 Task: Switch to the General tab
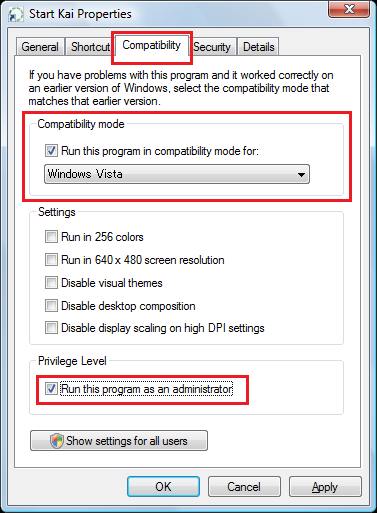click(x=40, y=47)
